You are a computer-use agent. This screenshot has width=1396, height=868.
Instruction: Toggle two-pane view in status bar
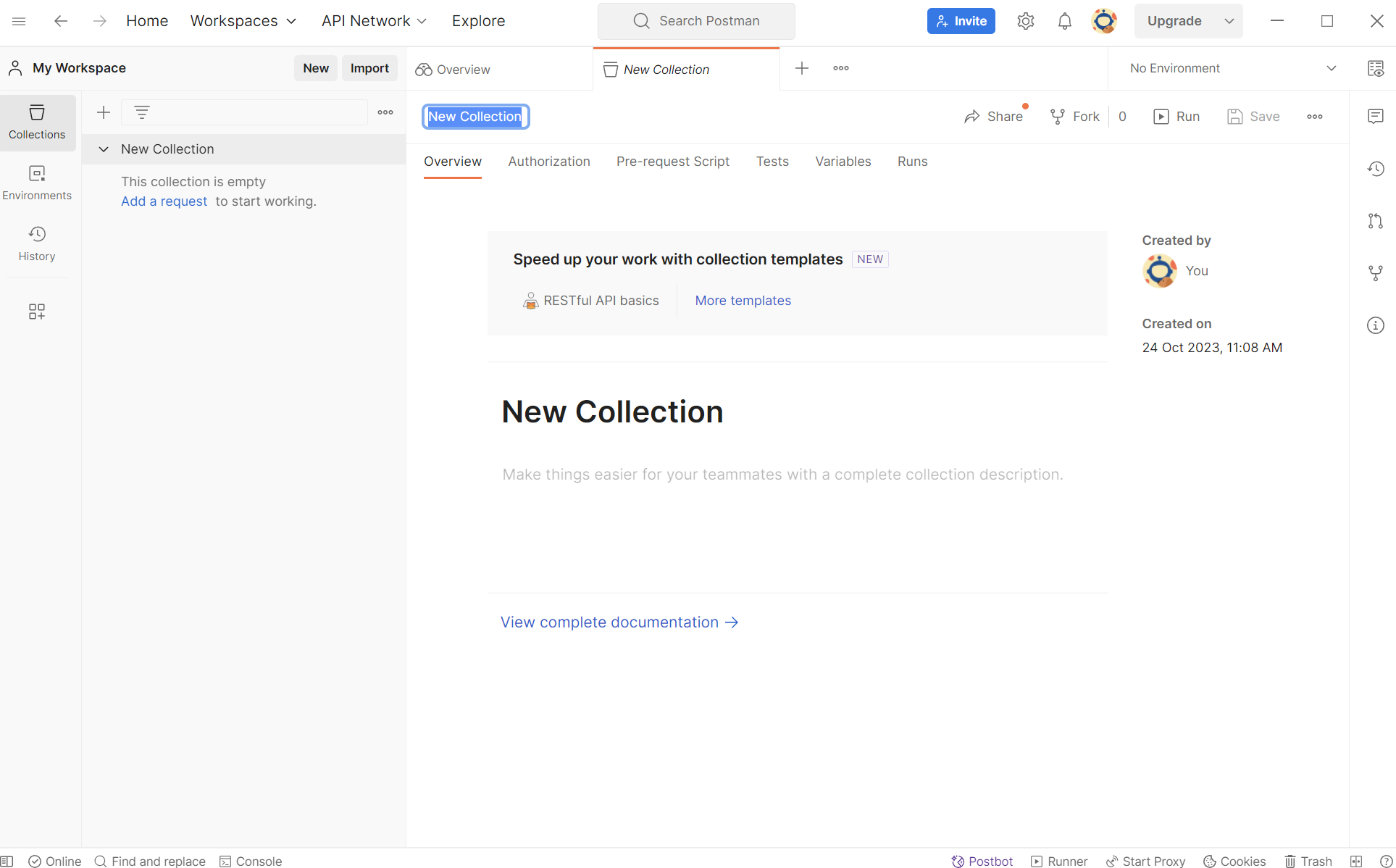coord(1356,861)
